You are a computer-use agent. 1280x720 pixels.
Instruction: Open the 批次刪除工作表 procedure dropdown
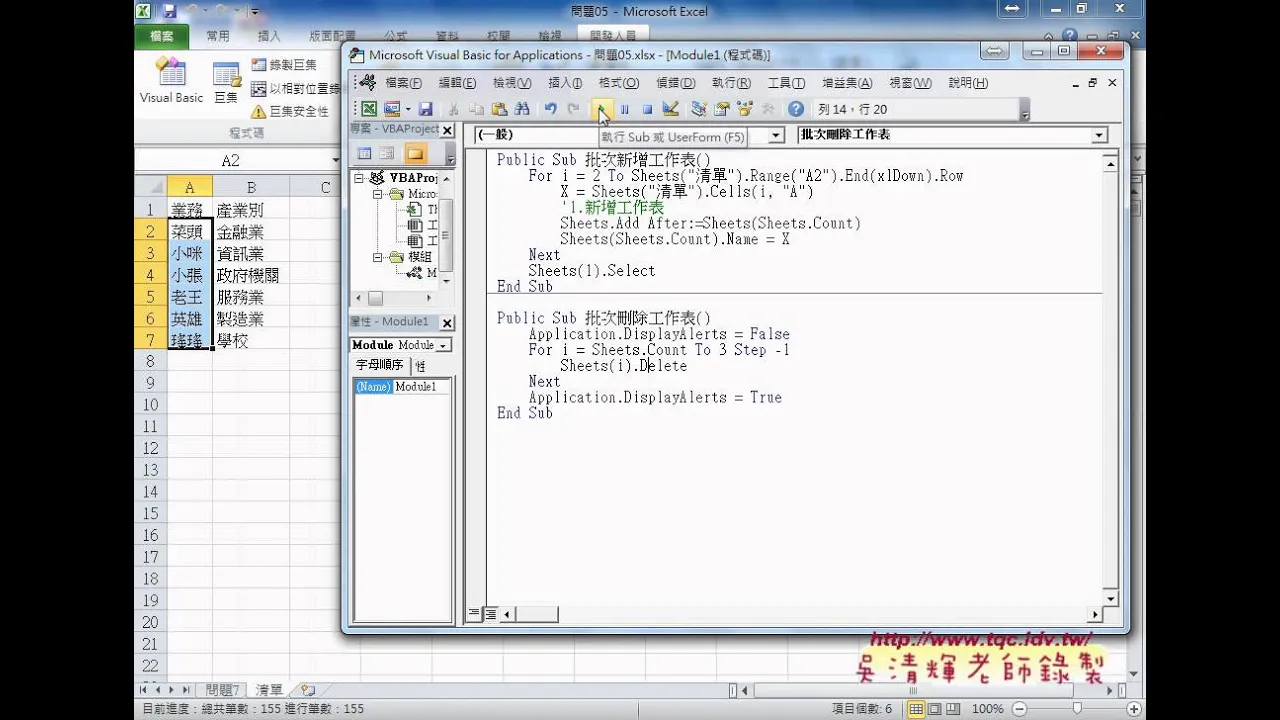[x=1099, y=135]
